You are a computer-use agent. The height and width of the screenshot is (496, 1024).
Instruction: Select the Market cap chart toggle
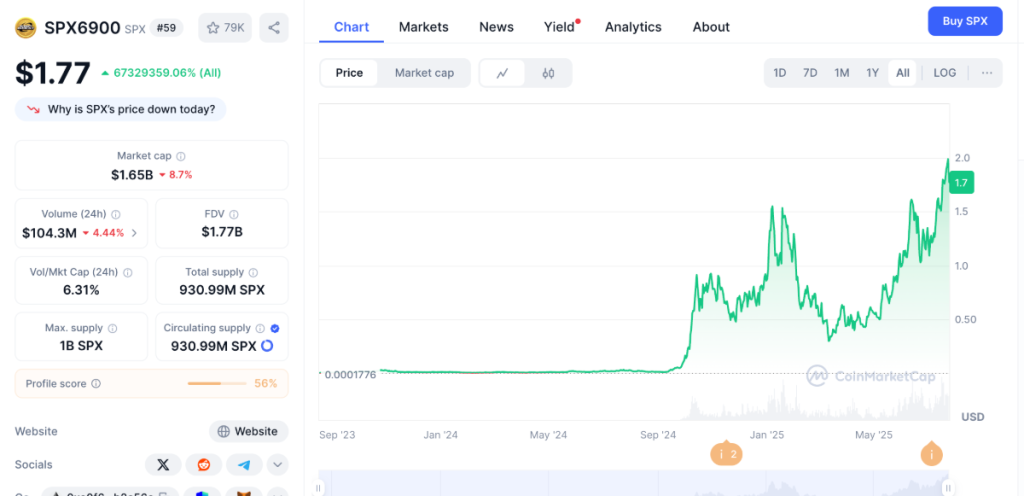click(424, 73)
